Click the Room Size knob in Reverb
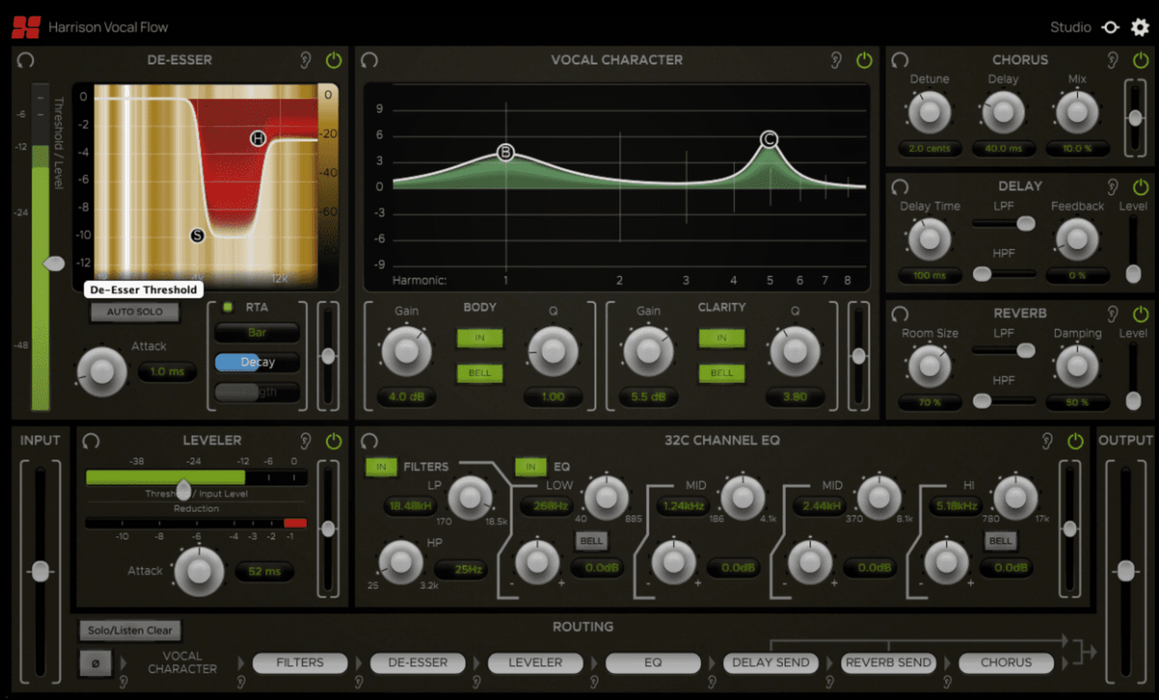Viewport: 1159px width, 700px height. [929, 366]
